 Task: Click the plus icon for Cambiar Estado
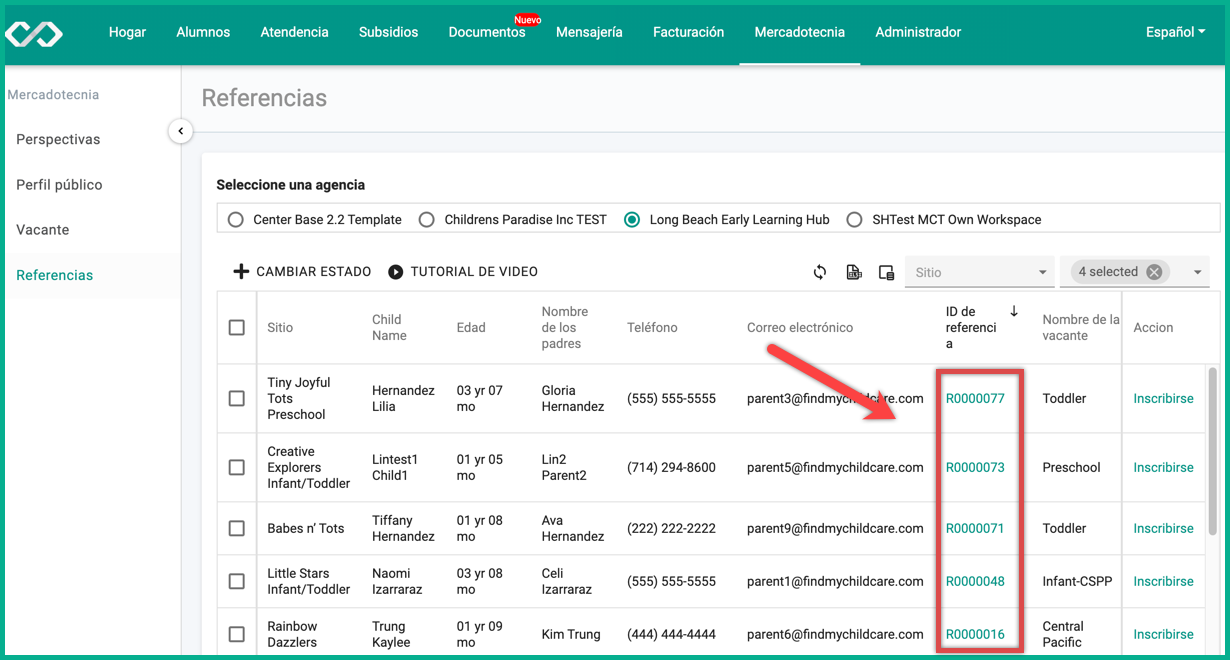coord(241,272)
